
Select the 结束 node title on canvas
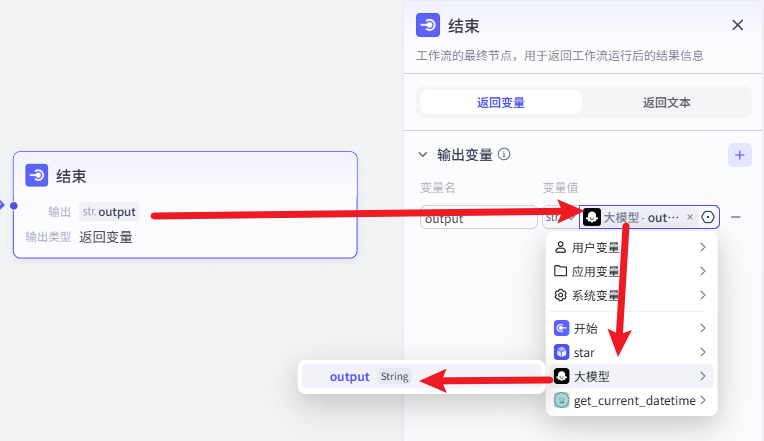click(x=71, y=176)
